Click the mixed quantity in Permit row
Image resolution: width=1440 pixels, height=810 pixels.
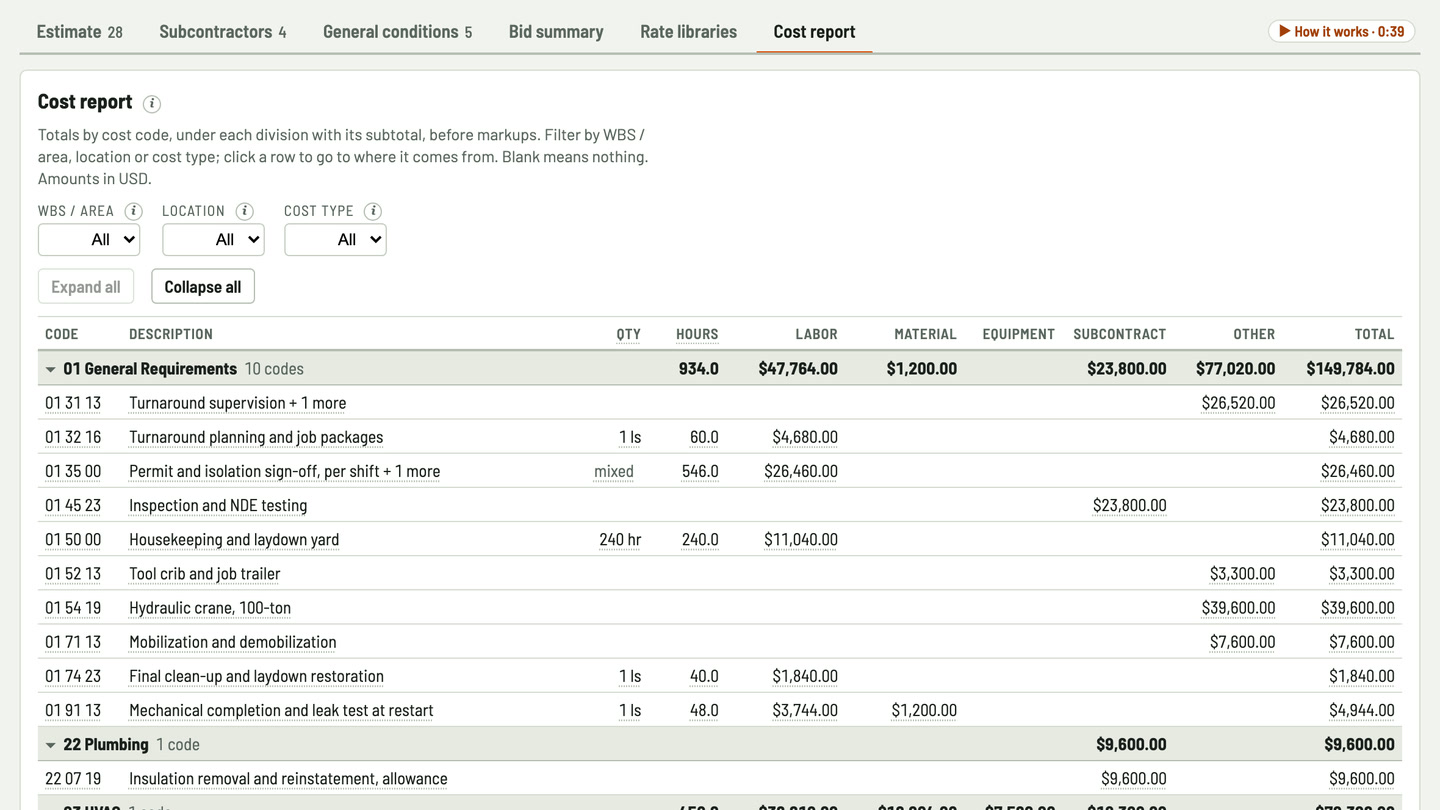coord(614,471)
